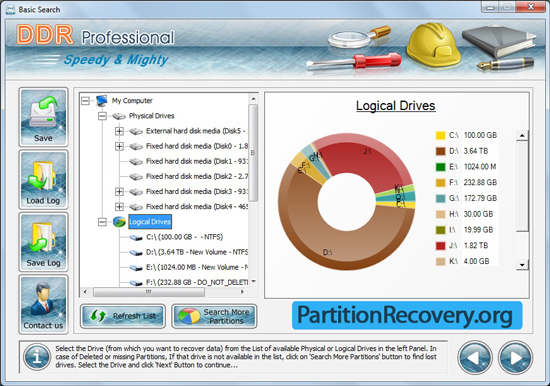The image size is (550, 386).
Task: Click the legend scroll down arrow
Action: [x=522, y=265]
